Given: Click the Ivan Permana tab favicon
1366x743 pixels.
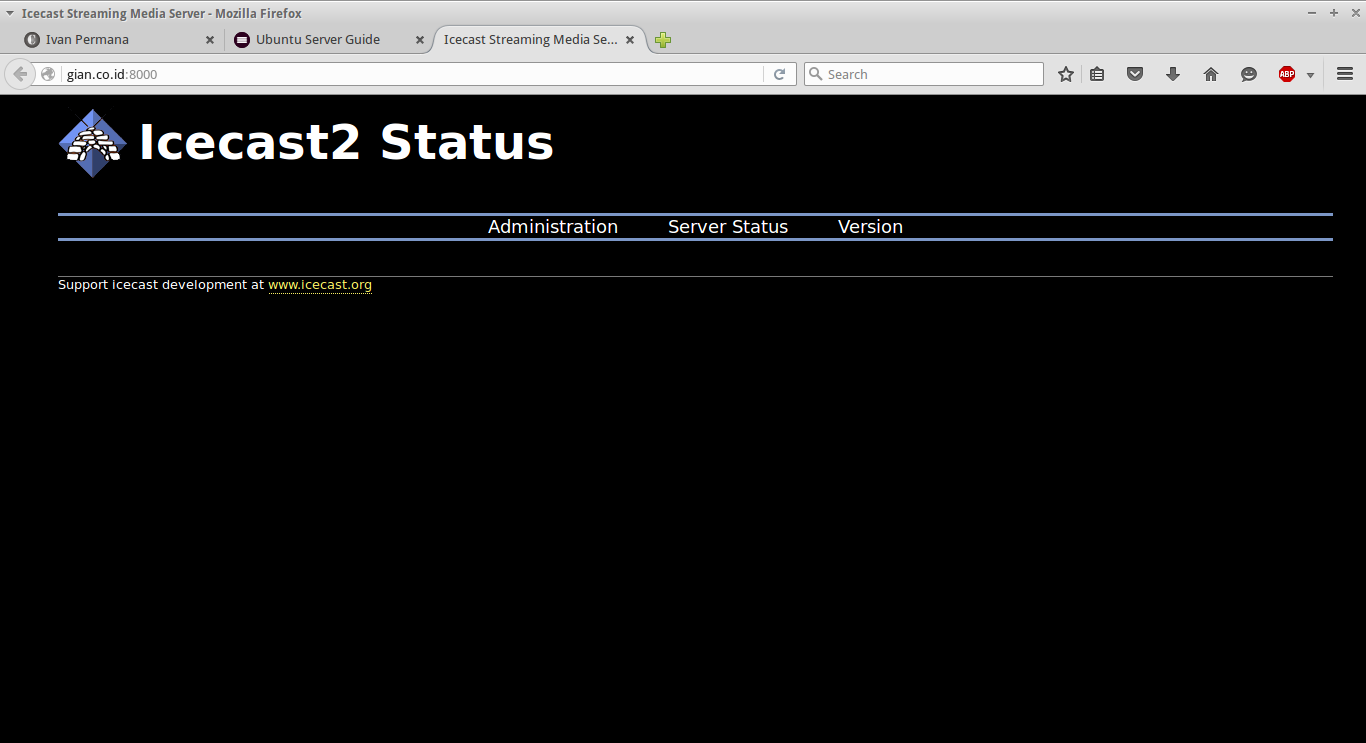Looking at the screenshot, I should [32, 40].
